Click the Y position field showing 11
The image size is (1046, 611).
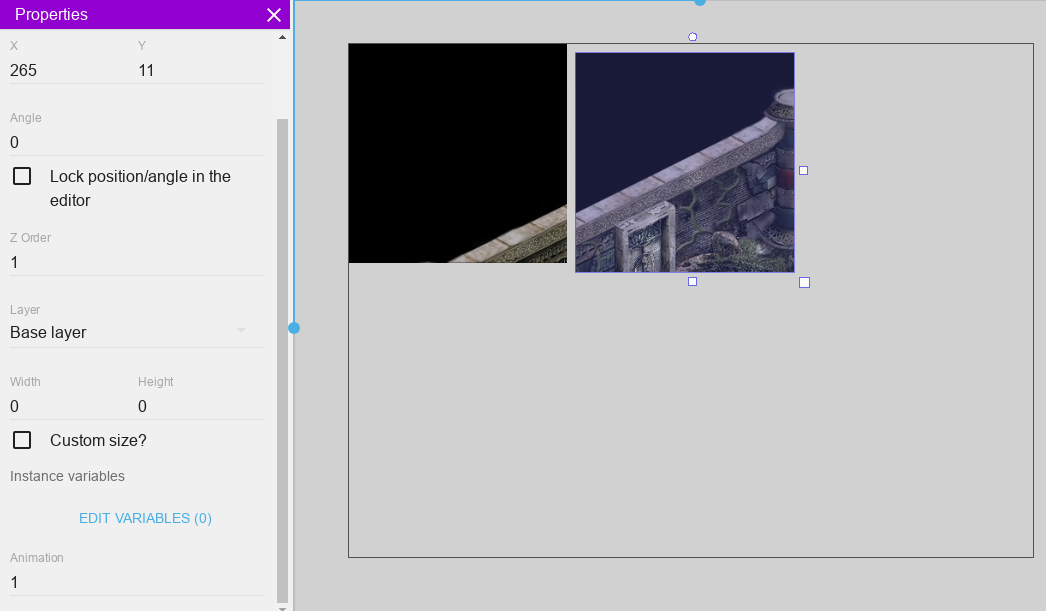click(200, 71)
